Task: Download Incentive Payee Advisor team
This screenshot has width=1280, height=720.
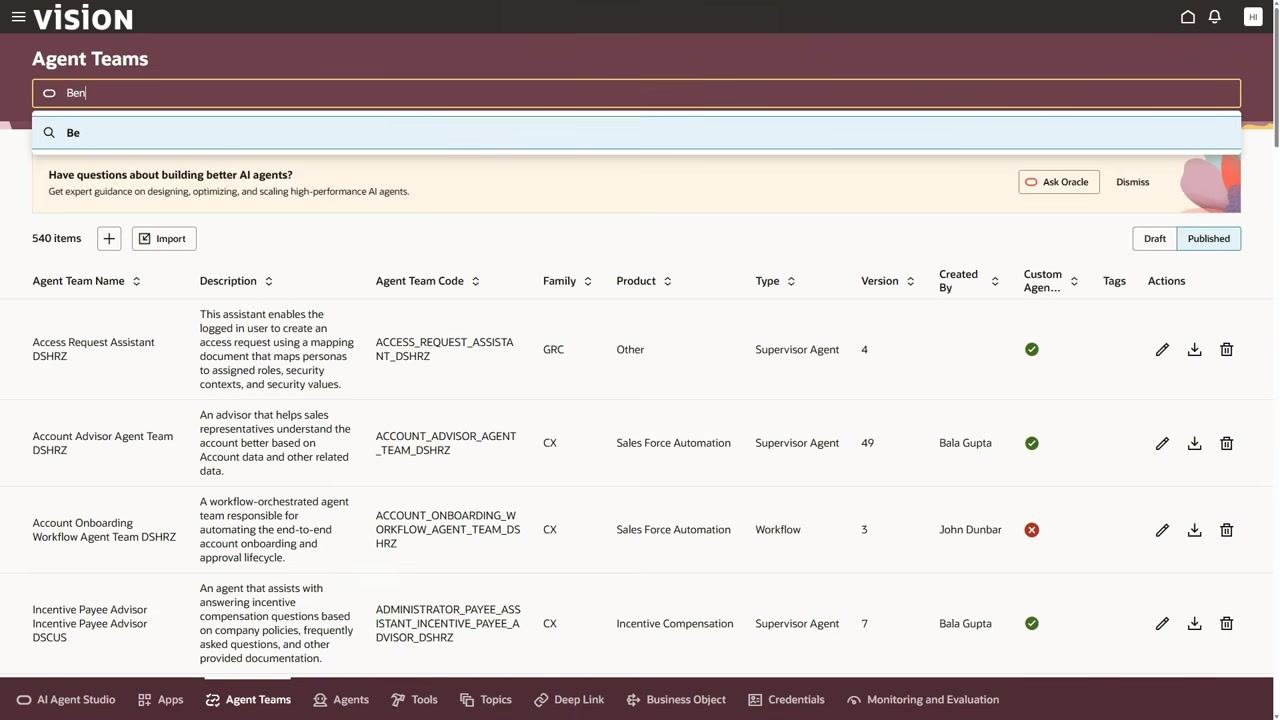Action: pyautogui.click(x=1194, y=624)
